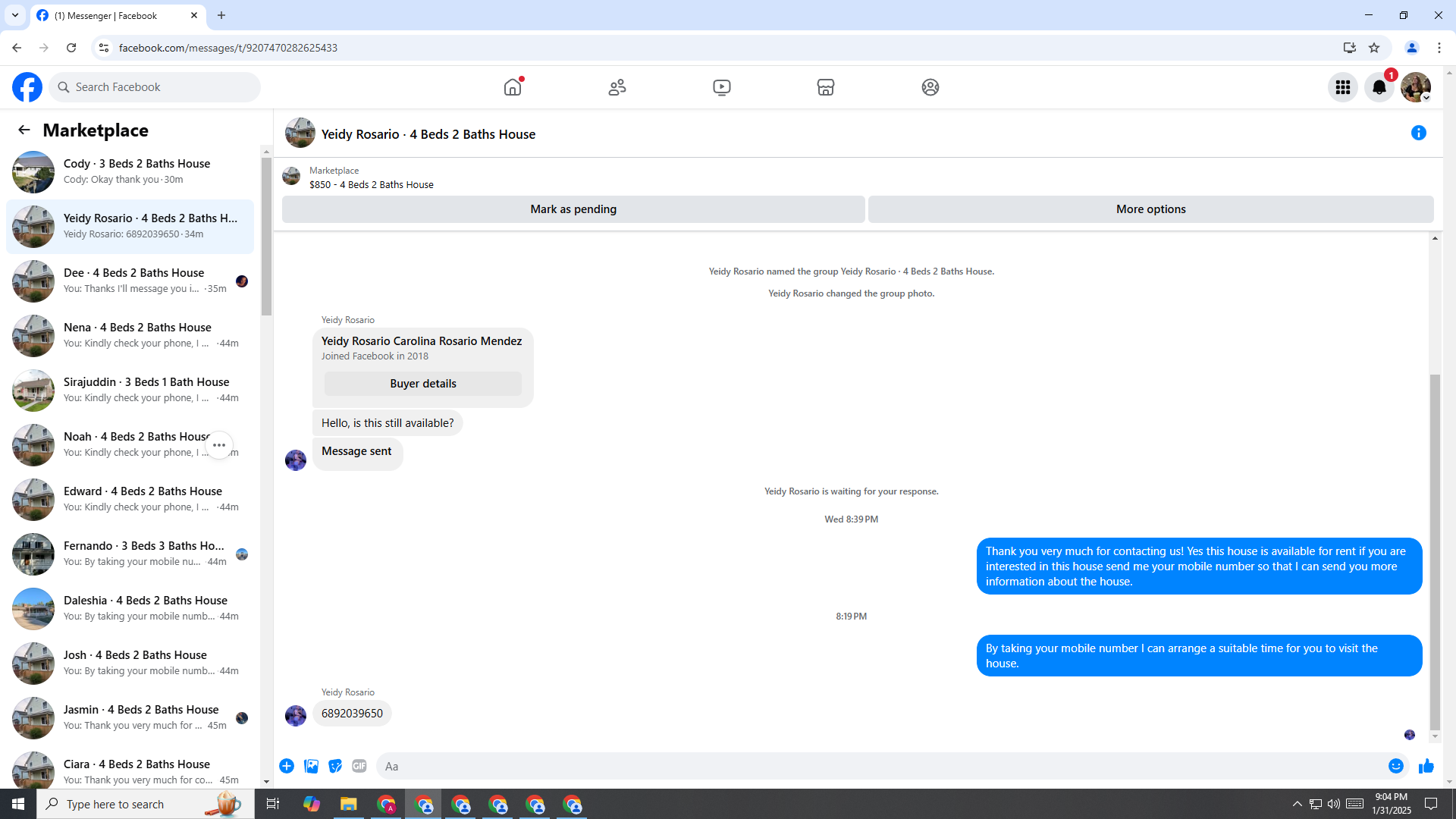Click the Hello, is this still available message

tap(388, 423)
